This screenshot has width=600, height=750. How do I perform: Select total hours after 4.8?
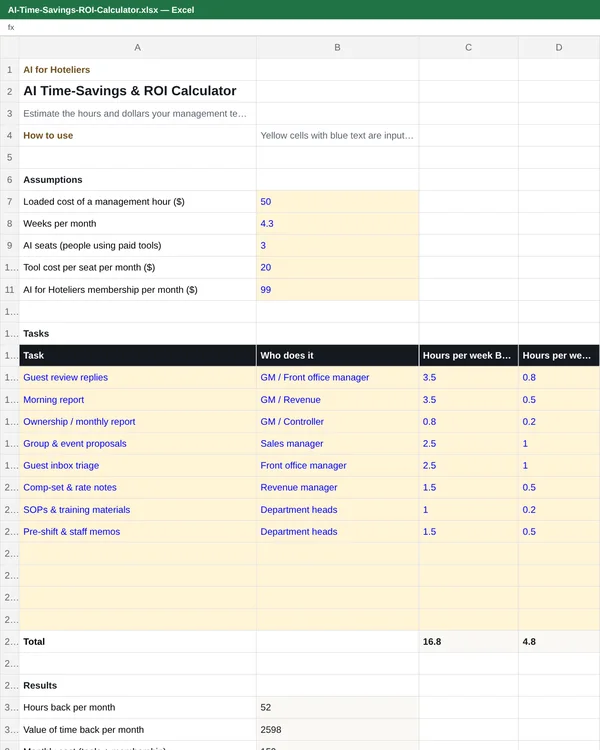point(559,641)
